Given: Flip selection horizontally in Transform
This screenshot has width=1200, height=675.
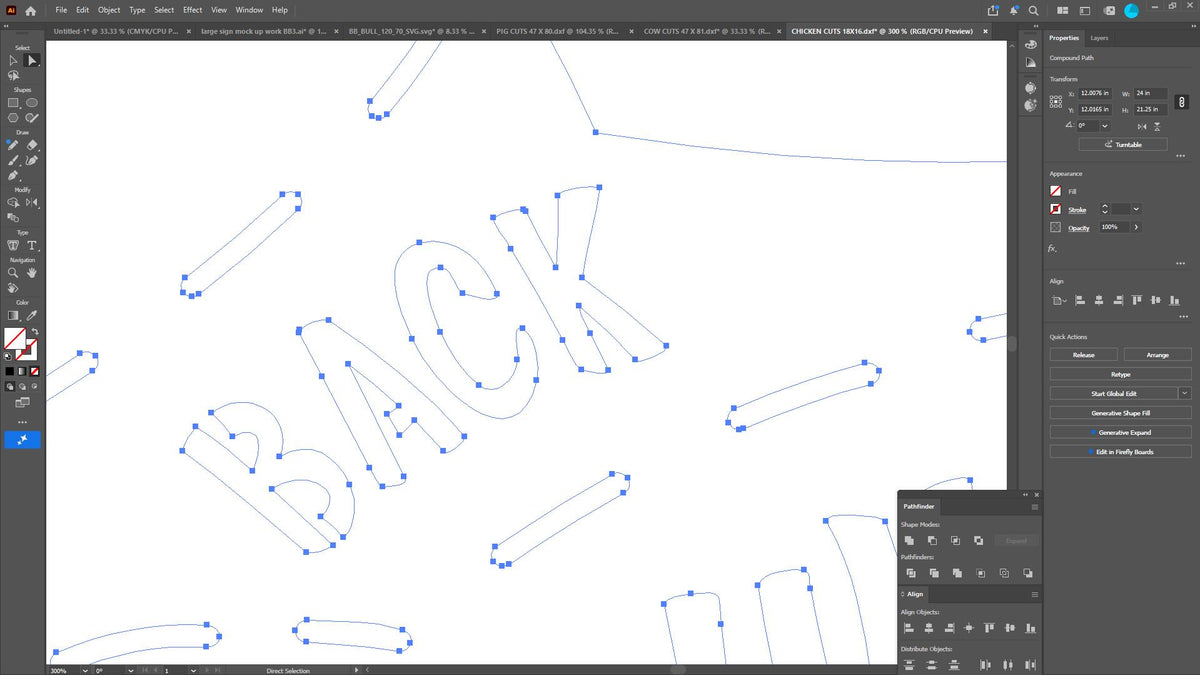Looking at the screenshot, I should pyautogui.click(x=1143, y=126).
